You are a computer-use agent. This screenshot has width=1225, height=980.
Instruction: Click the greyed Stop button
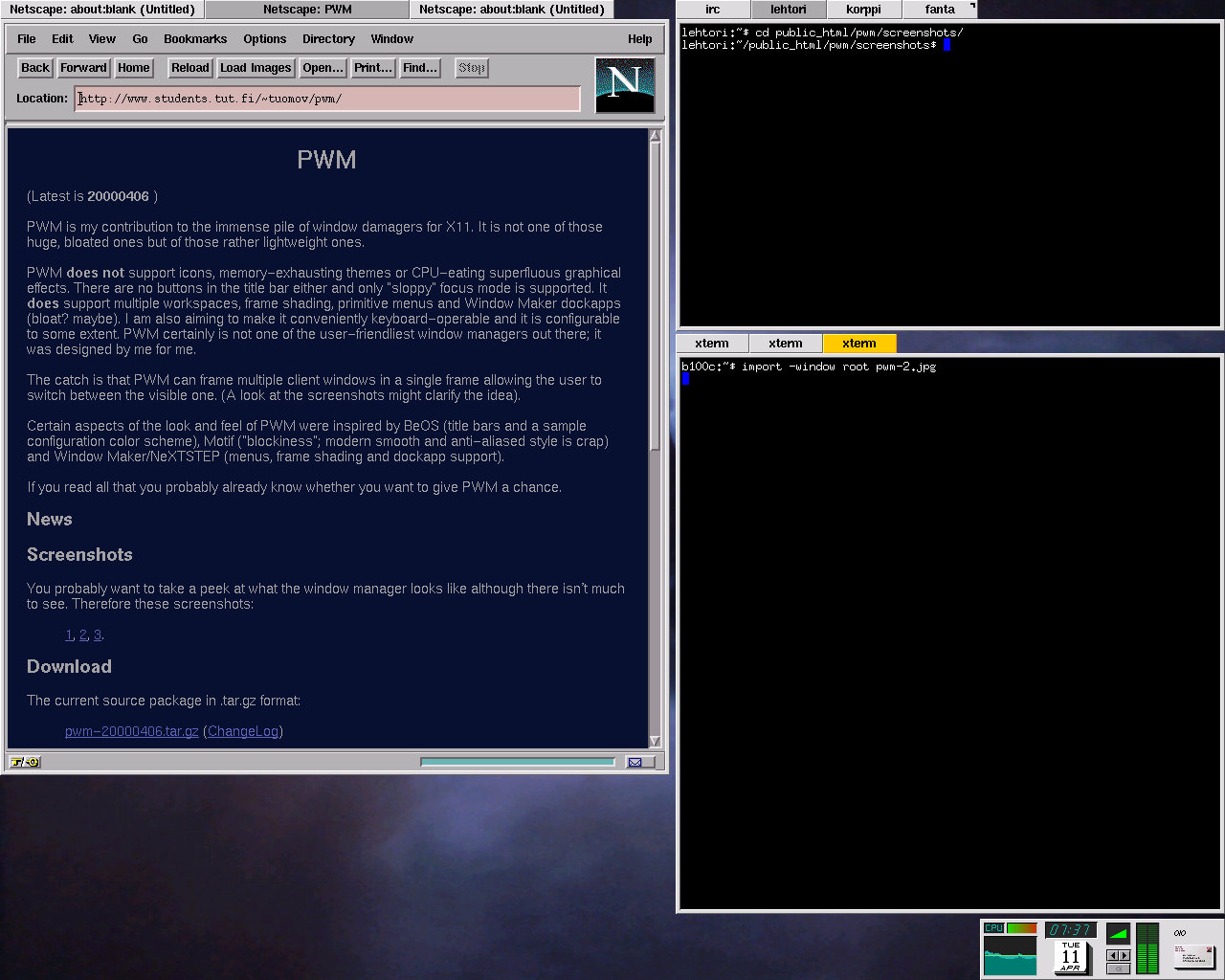point(472,68)
